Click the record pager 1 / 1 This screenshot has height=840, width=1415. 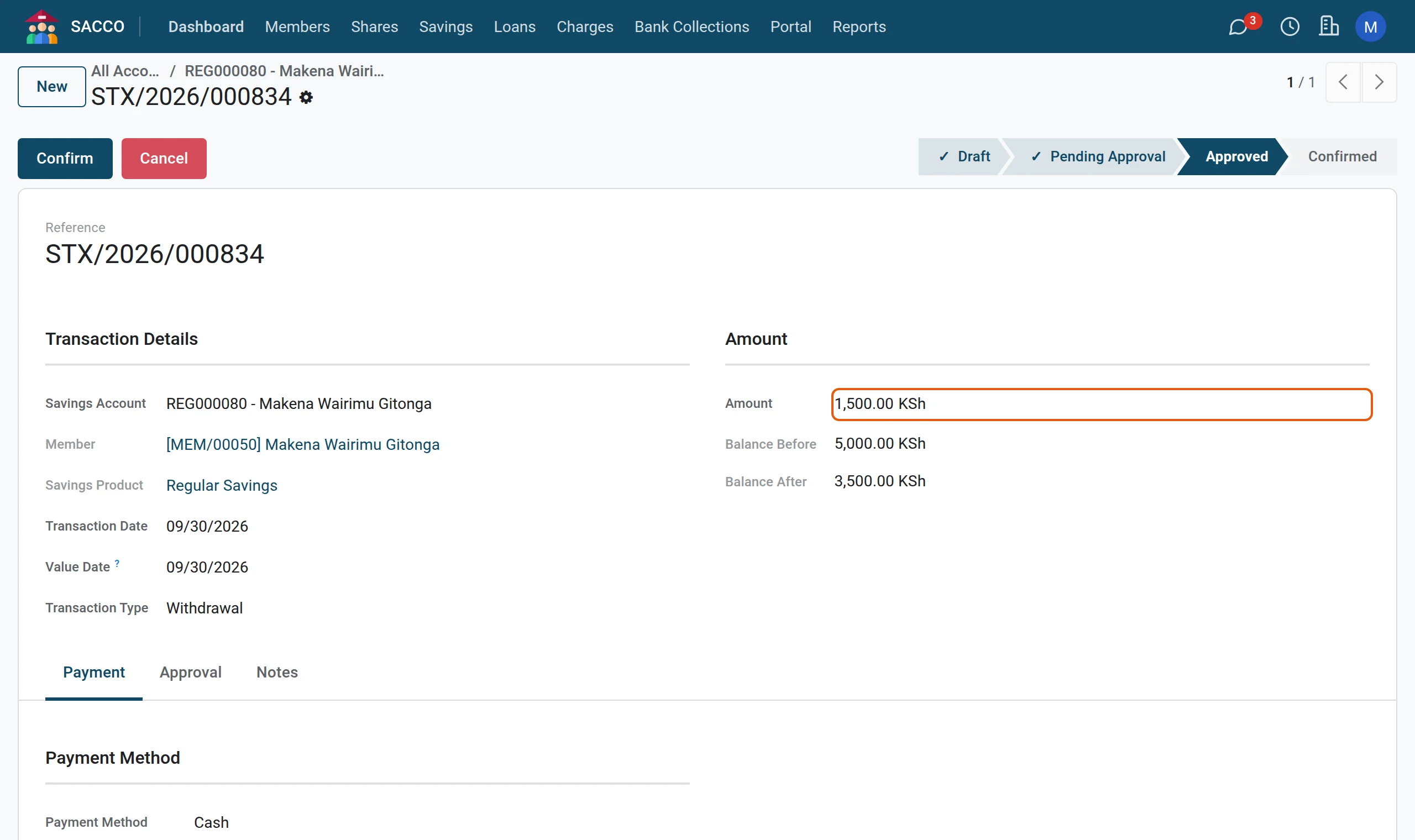pos(1300,83)
